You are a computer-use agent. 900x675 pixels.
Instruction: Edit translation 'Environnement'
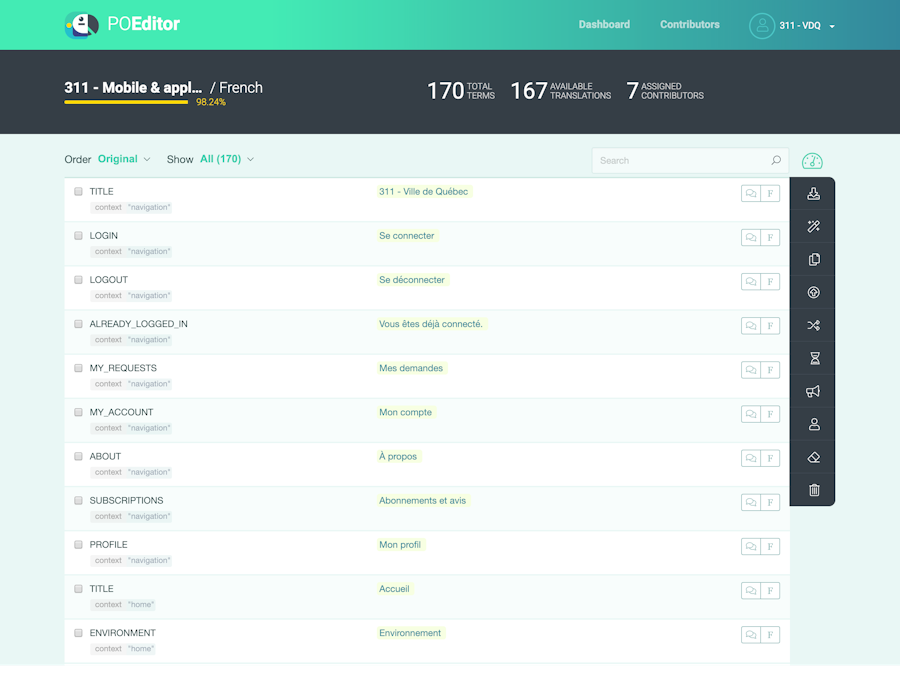pos(410,633)
